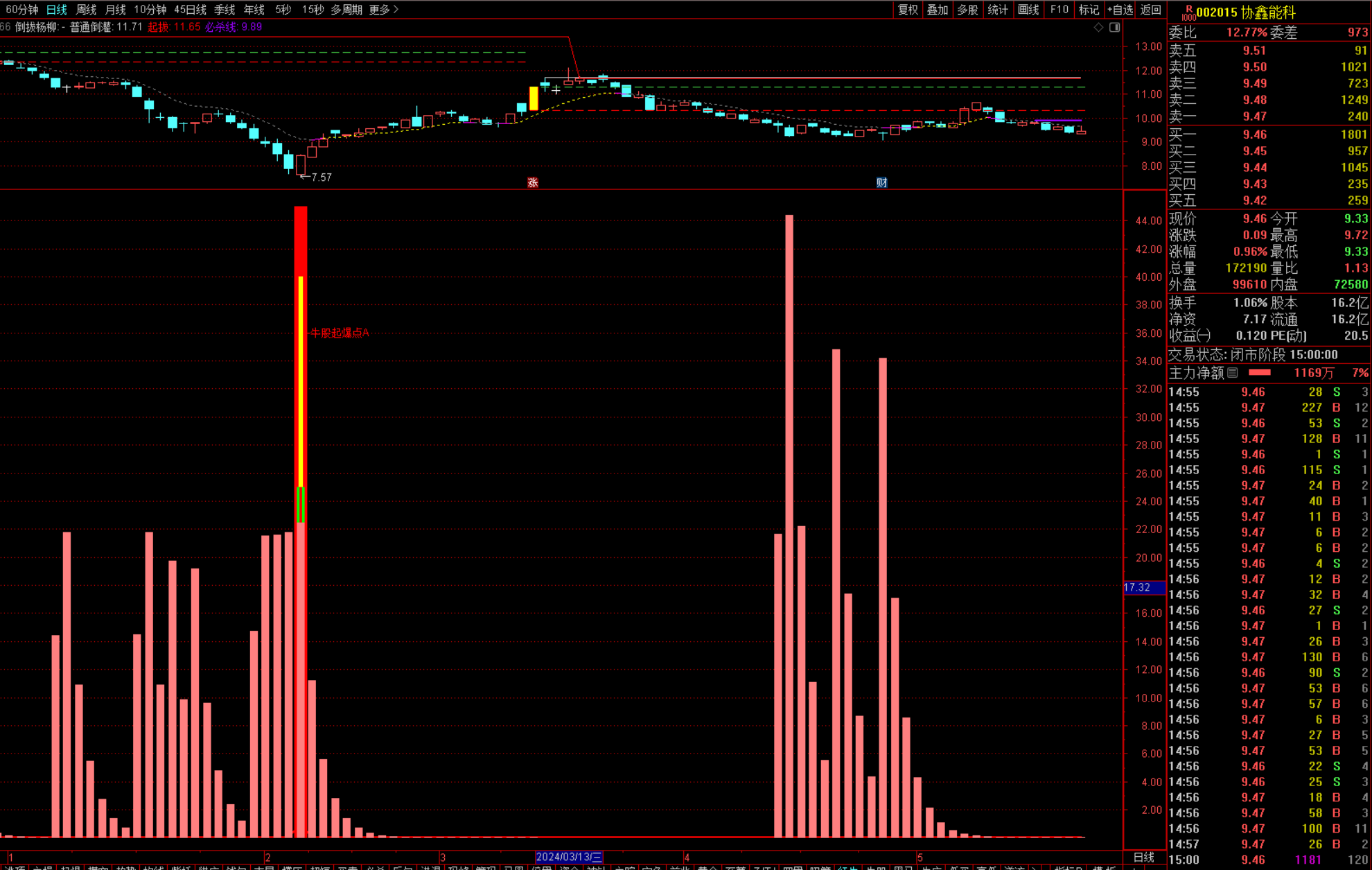The height and width of the screenshot is (870, 1372).
Task: Click the R1000 badge beside the stock code
Action: 1188,12
